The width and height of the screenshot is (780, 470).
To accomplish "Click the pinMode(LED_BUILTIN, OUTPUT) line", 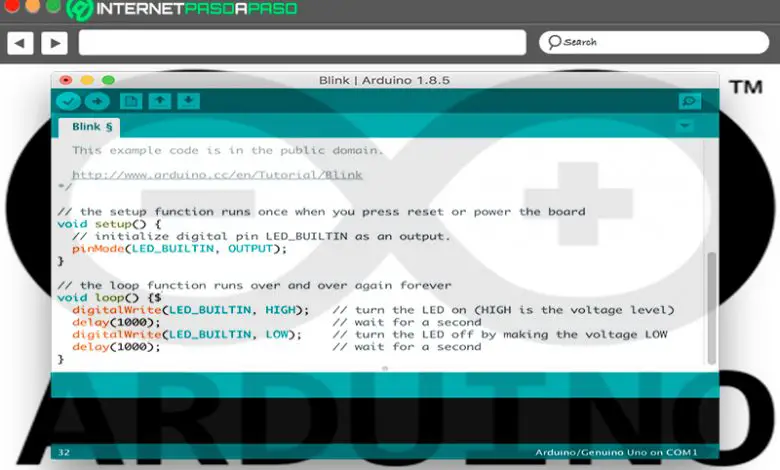I will click(180, 249).
